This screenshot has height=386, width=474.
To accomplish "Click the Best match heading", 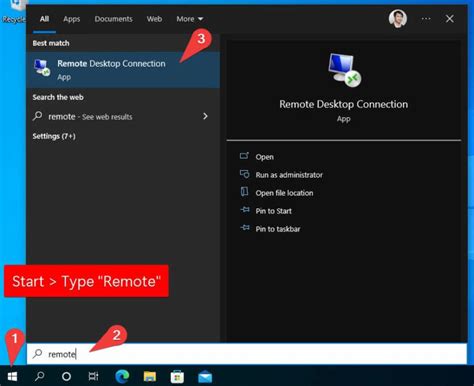I will click(51, 43).
